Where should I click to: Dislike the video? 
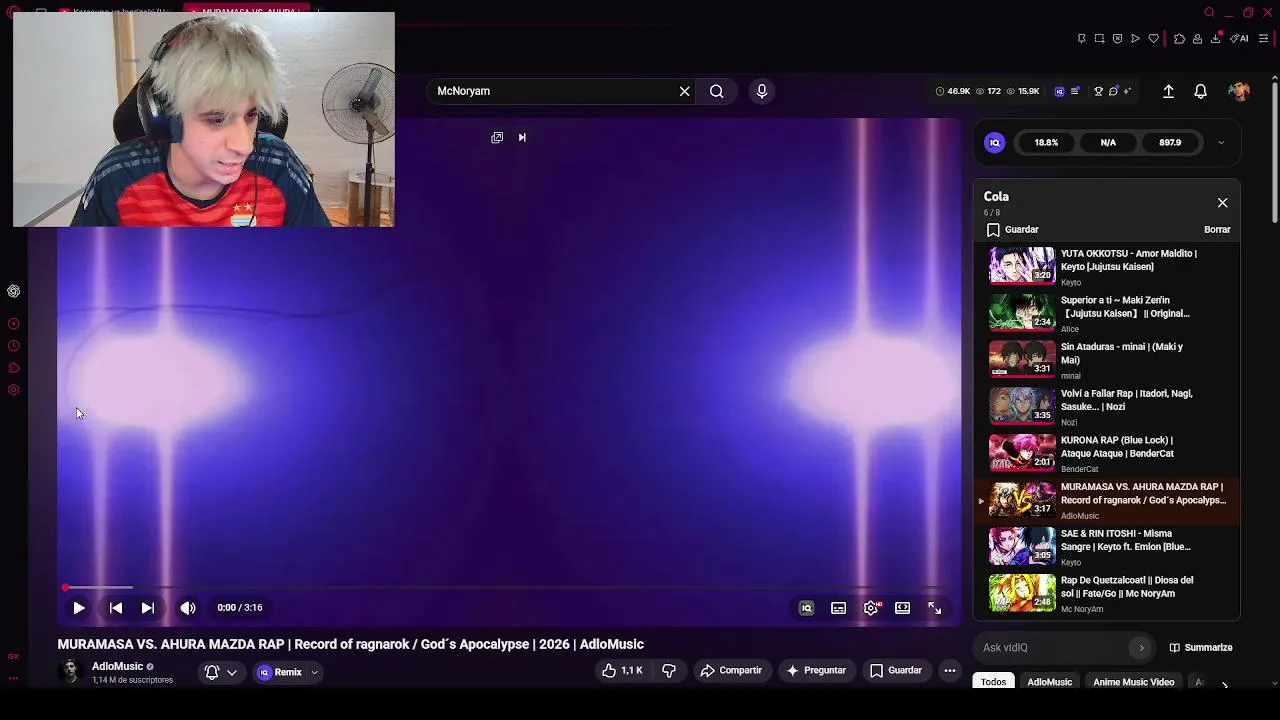[669, 671]
